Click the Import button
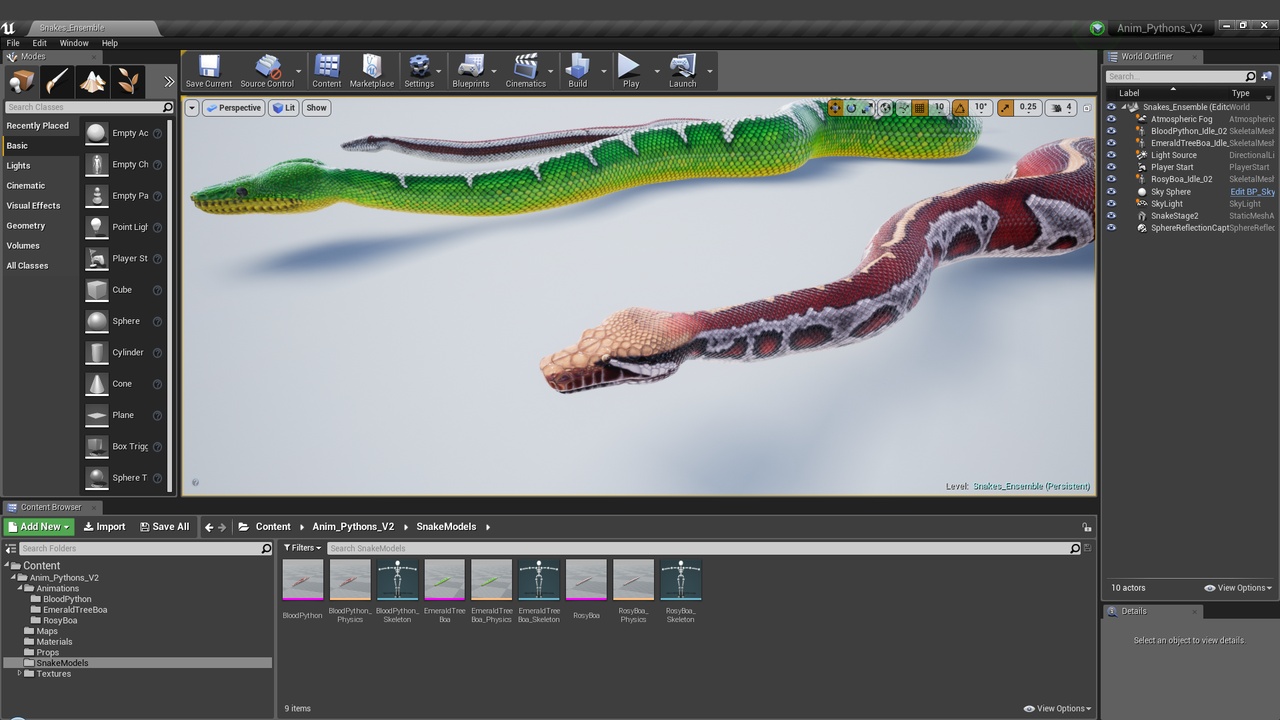The image size is (1280, 720). pos(104,527)
